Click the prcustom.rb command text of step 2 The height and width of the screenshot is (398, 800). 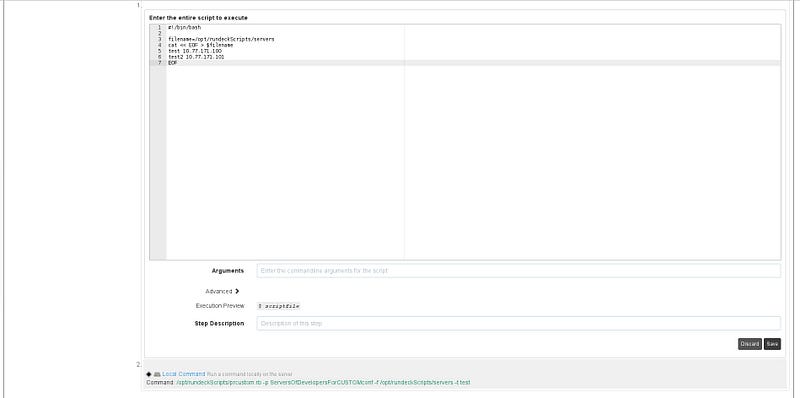pyautogui.click(x=323, y=382)
